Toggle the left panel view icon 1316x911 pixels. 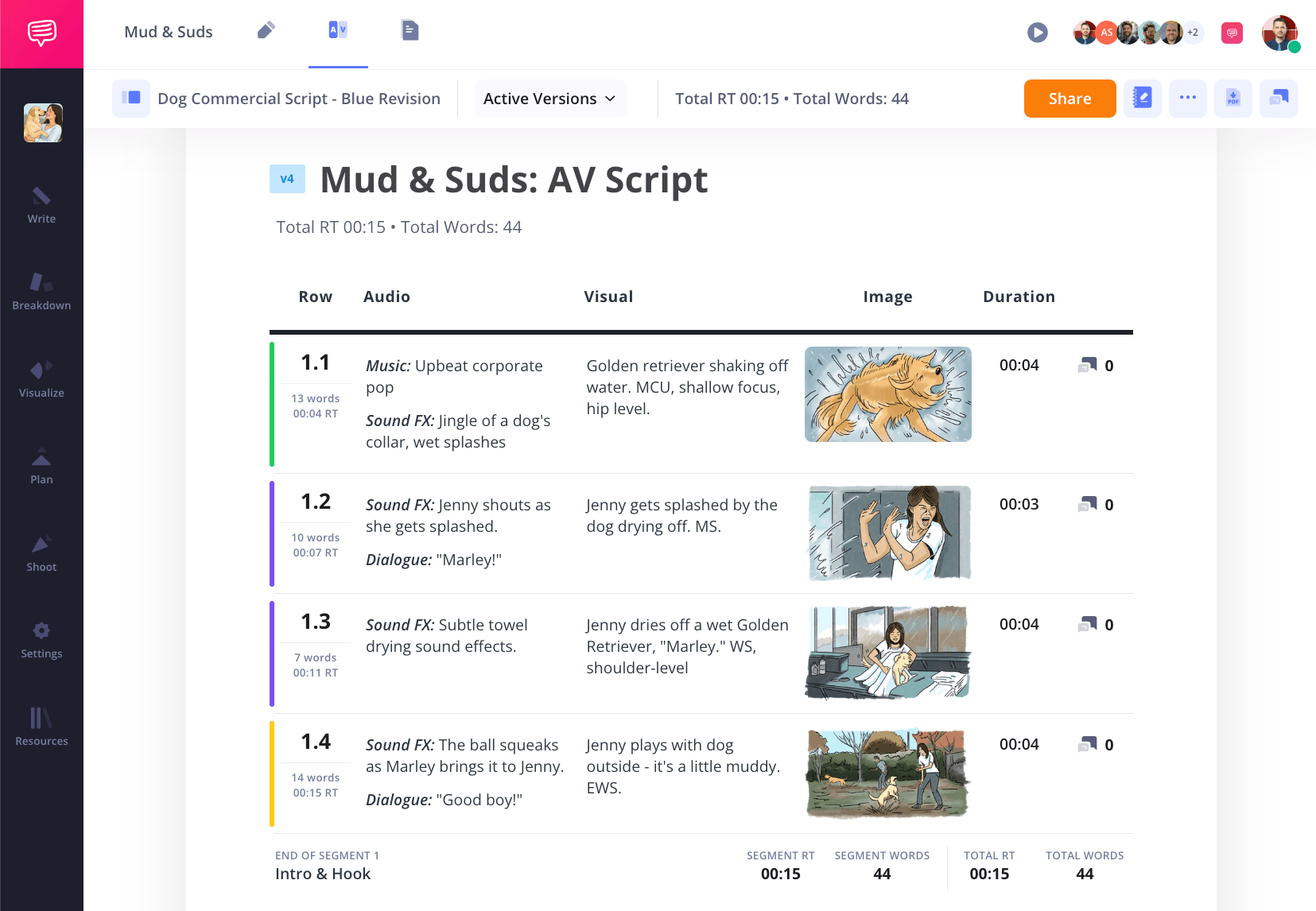131,99
